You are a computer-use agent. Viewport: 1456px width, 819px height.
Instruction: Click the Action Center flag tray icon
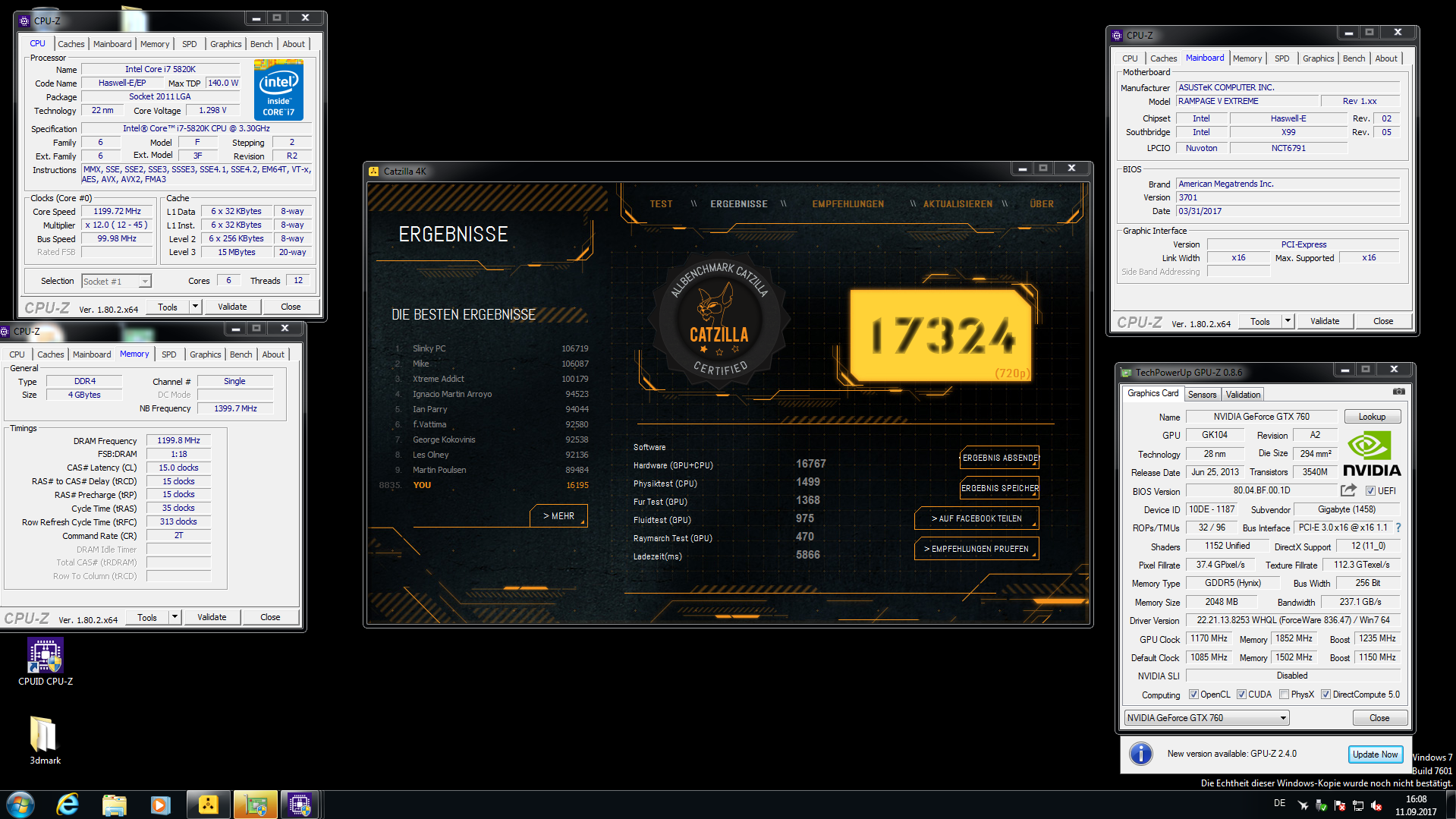1339,805
